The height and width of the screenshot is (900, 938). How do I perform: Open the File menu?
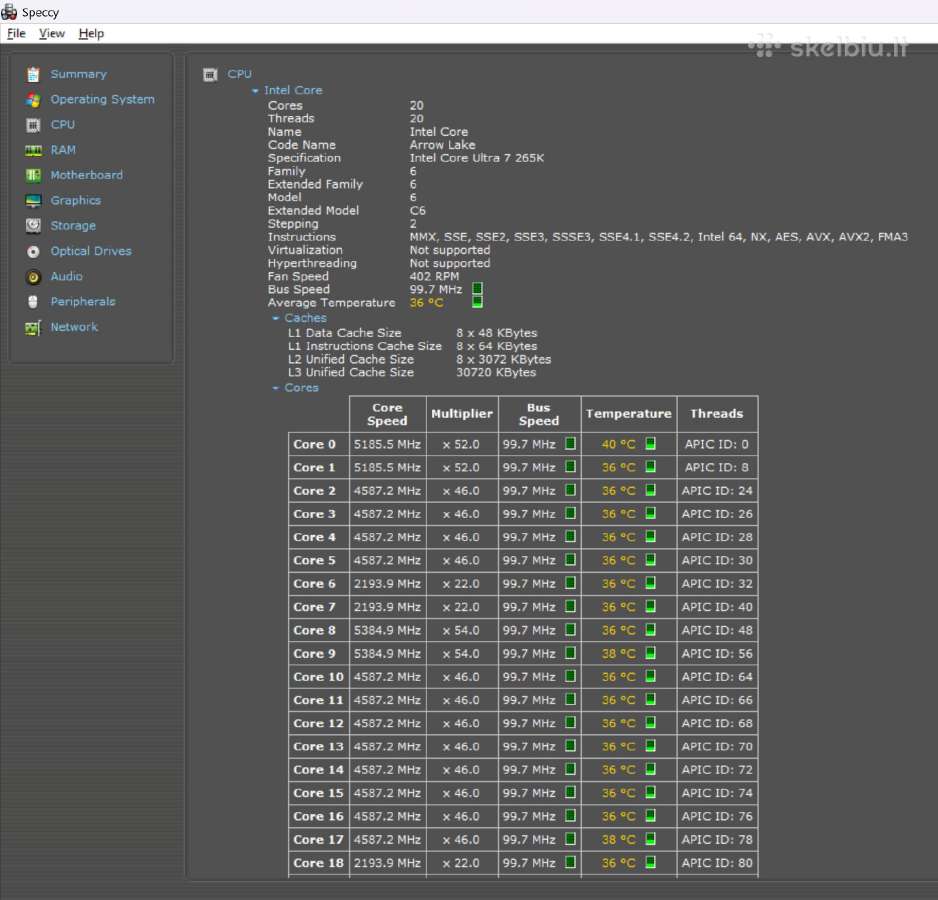[x=16, y=34]
